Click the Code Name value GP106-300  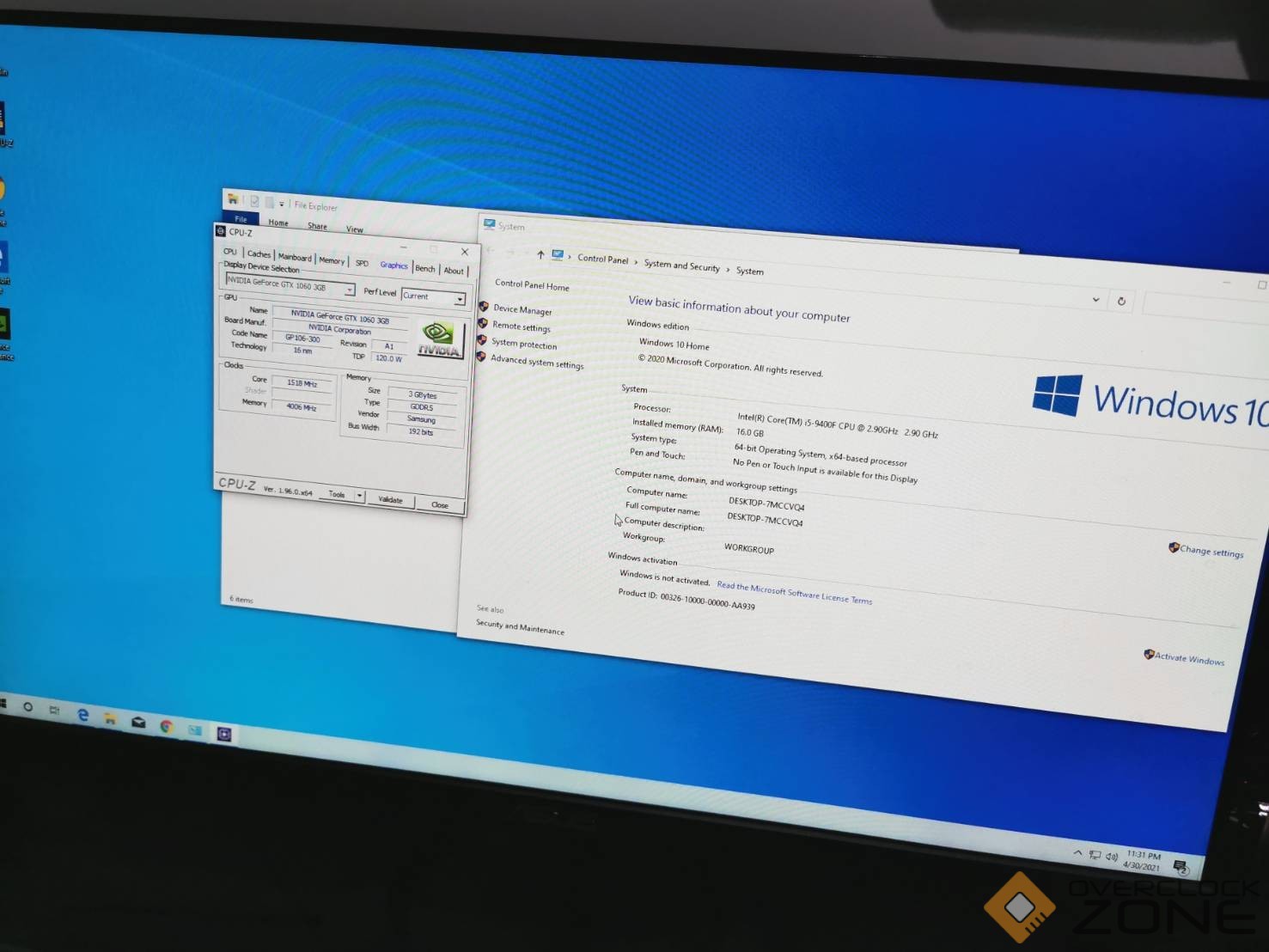point(302,339)
